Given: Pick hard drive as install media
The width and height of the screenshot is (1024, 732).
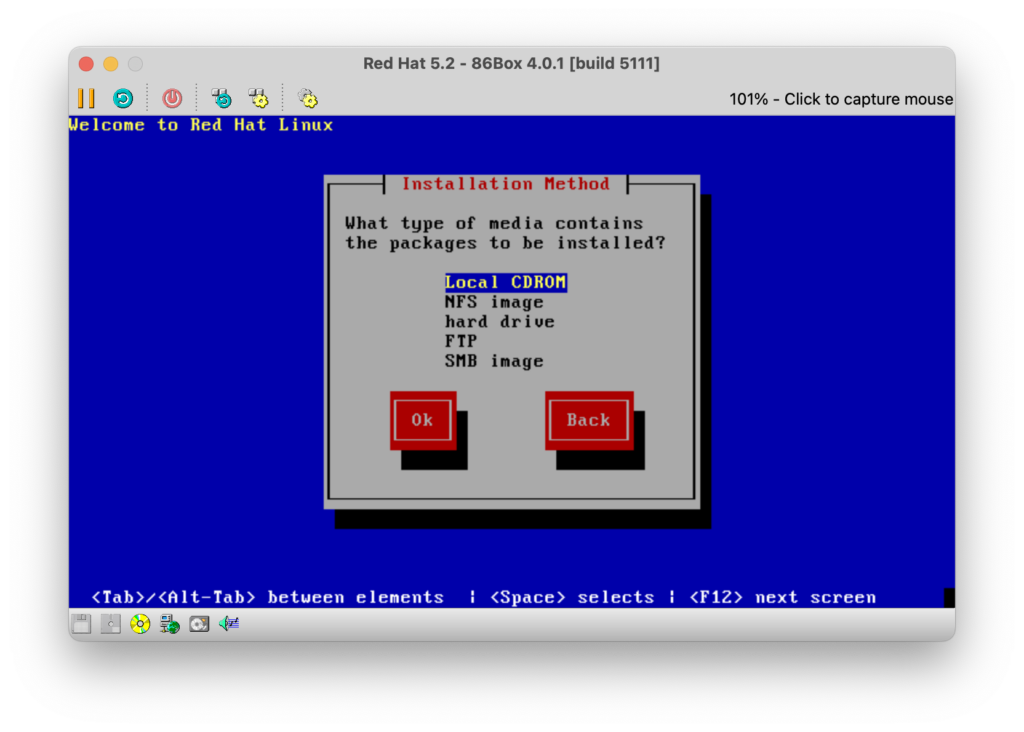Looking at the screenshot, I should coord(500,321).
